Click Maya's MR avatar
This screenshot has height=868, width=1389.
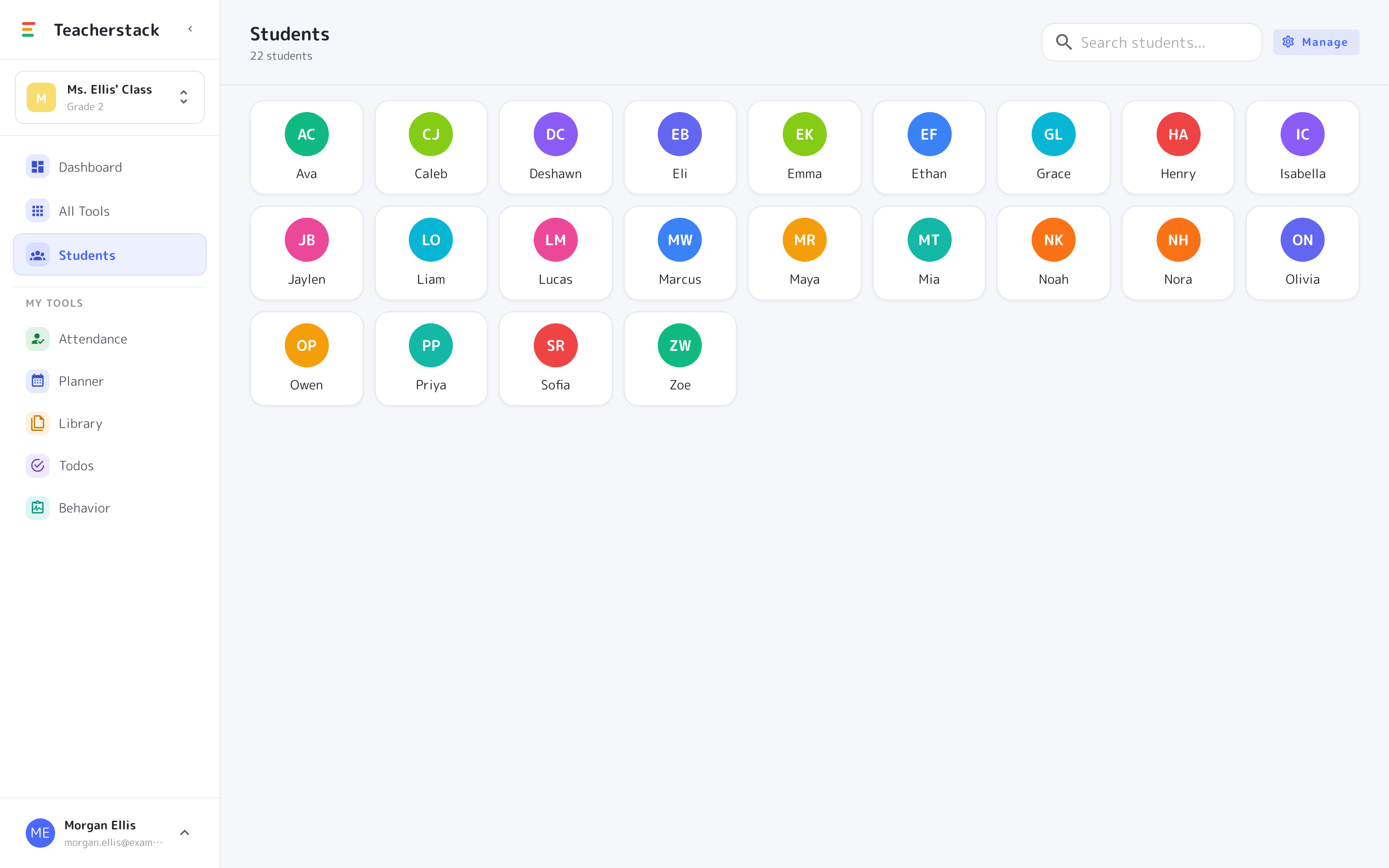click(804, 240)
